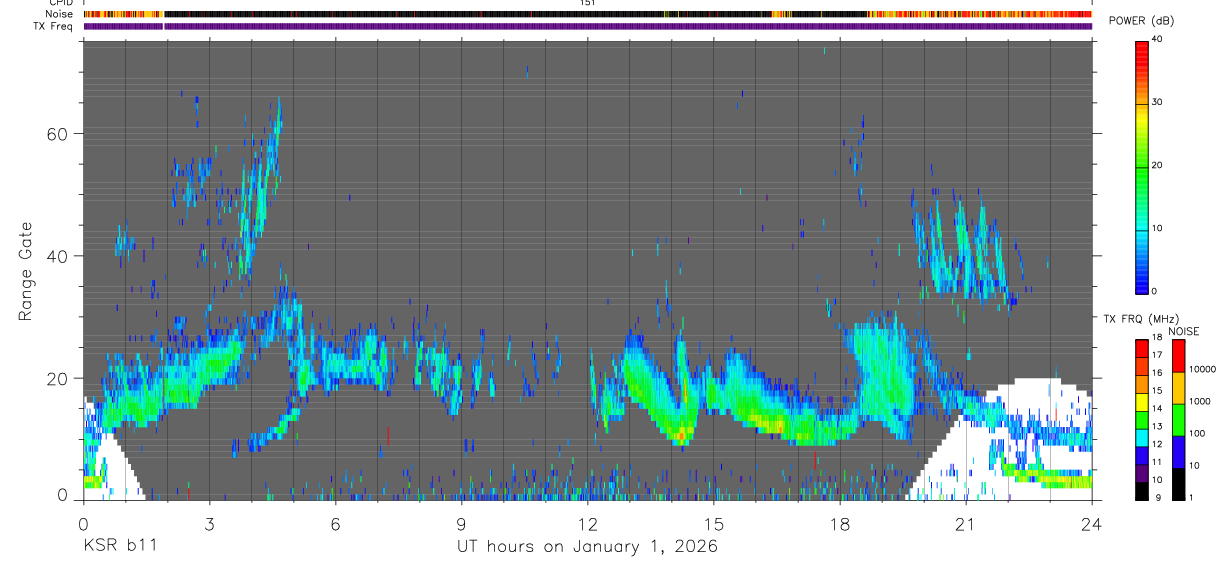Click the Range Gate axis label
Viewport: 1228px width, 567px height.
tap(25, 271)
